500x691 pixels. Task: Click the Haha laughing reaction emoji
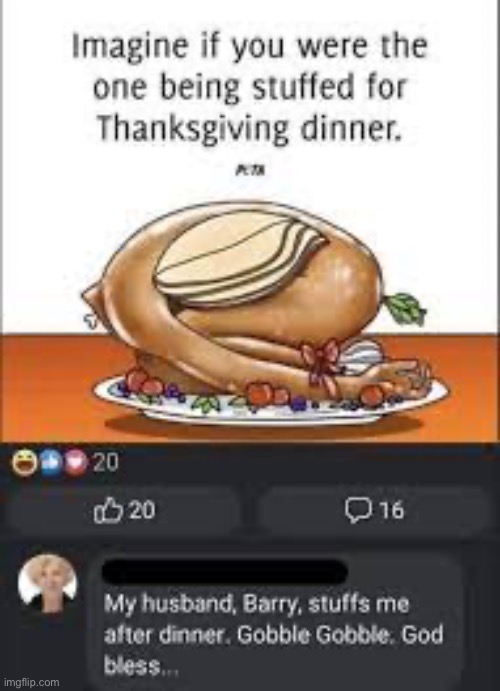point(24,464)
